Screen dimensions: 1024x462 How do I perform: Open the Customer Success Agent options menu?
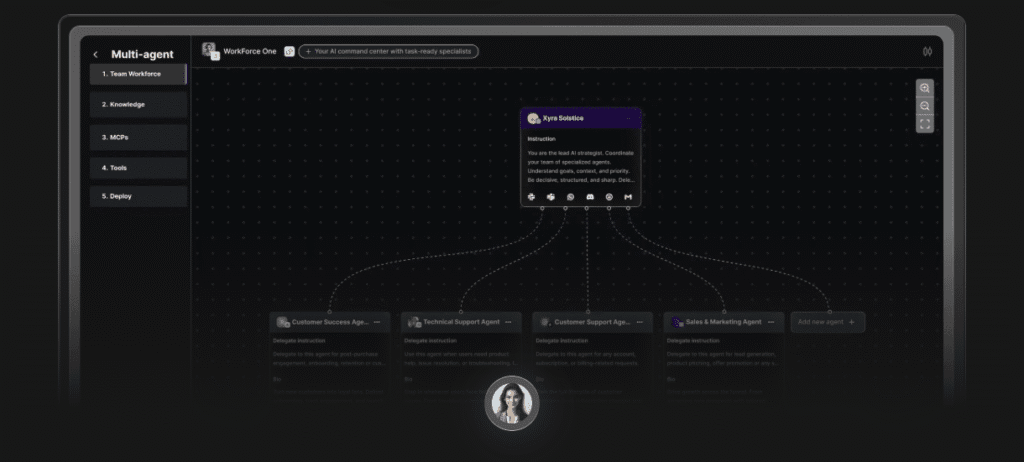377,322
